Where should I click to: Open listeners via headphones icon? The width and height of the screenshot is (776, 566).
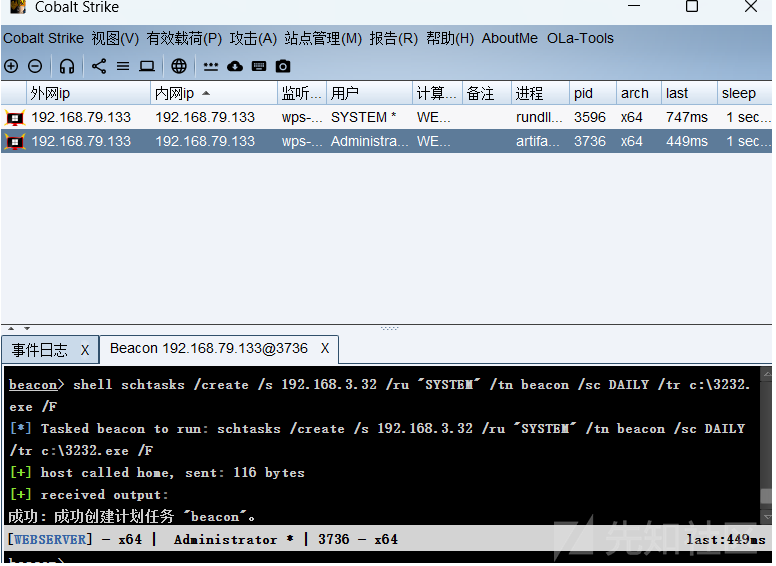(x=67, y=66)
